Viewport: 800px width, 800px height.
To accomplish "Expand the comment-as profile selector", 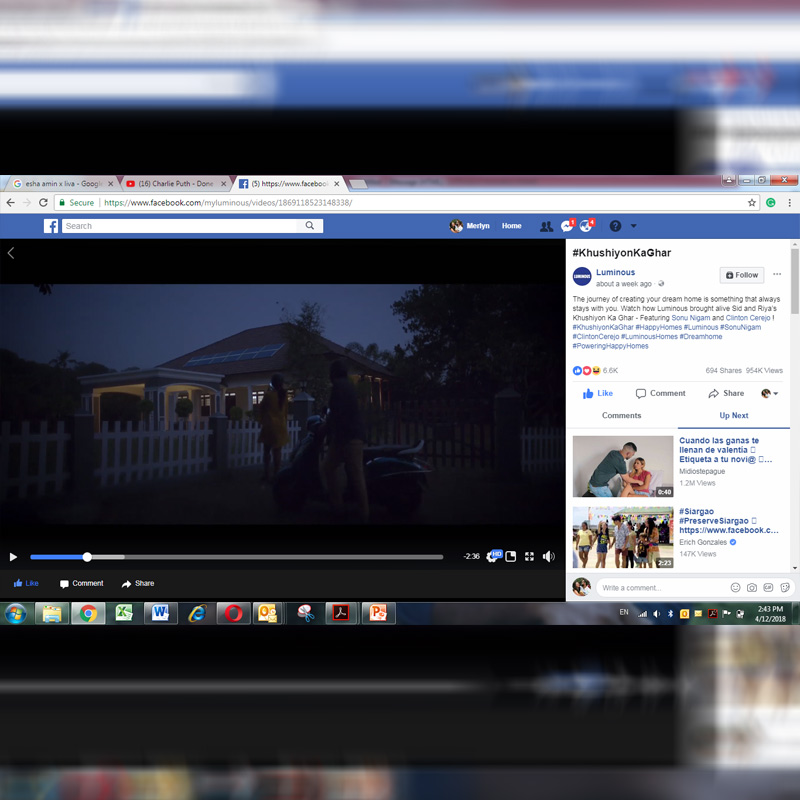I will click(x=770, y=394).
